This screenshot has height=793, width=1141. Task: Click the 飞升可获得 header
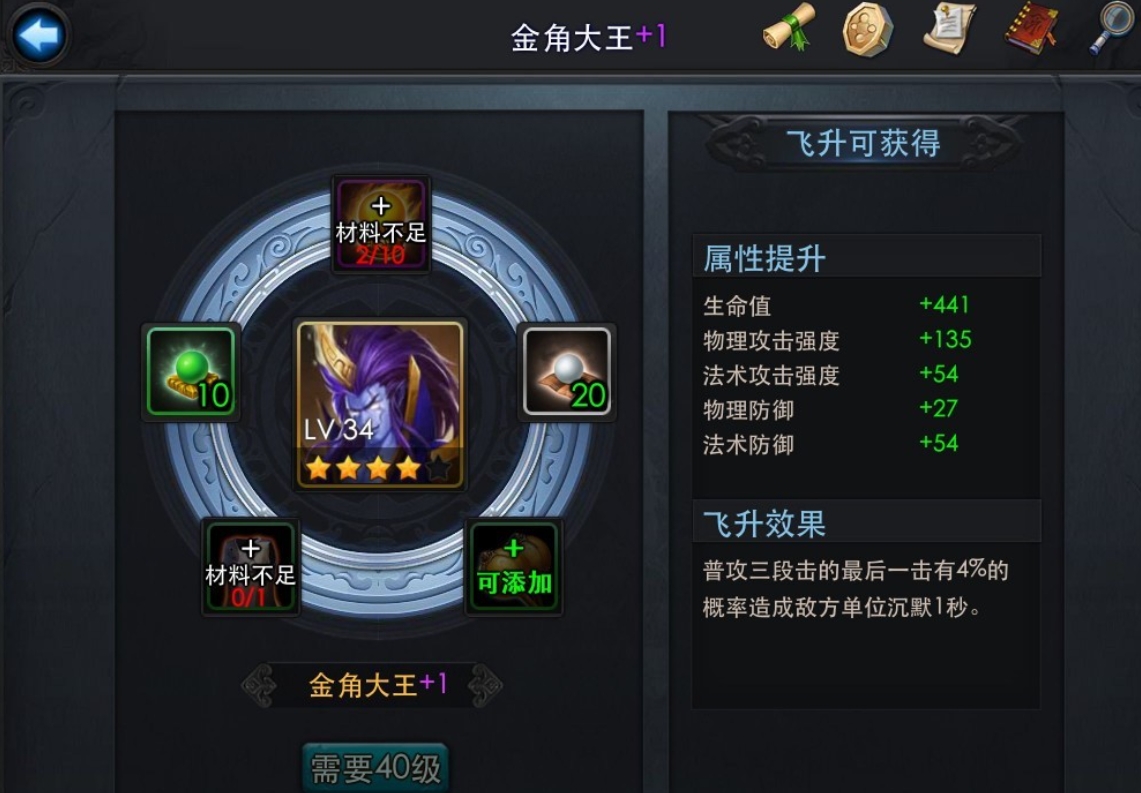[864, 143]
